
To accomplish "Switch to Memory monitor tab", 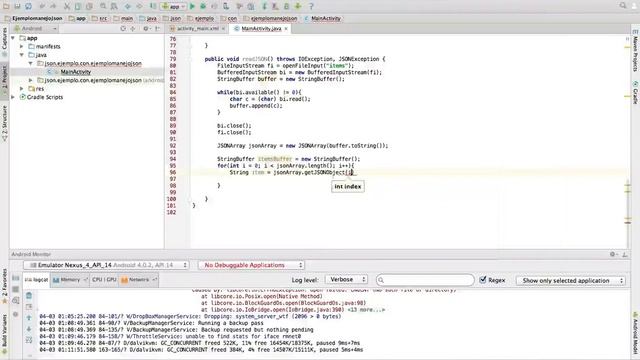I will (69, 280).
